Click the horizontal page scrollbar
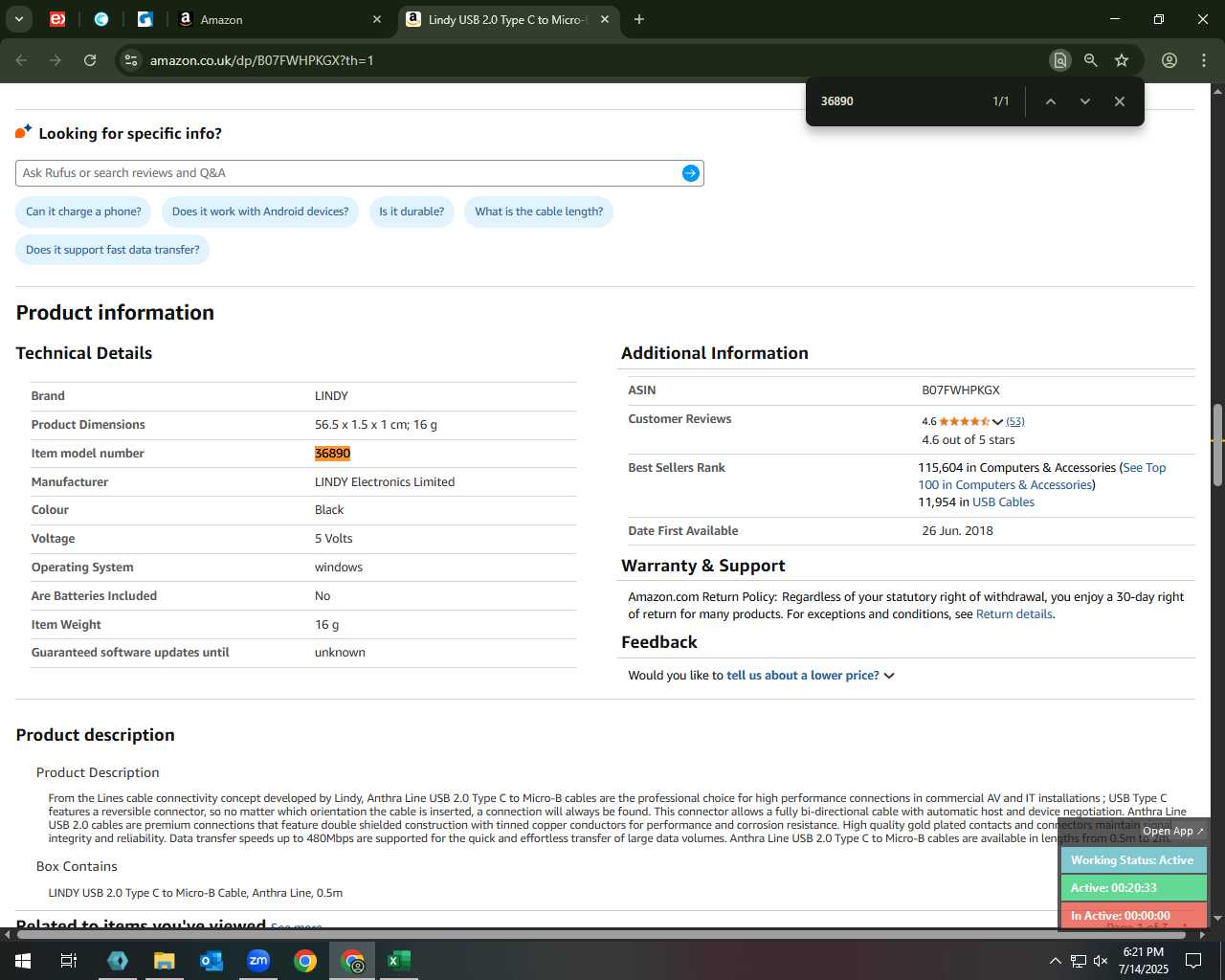 coord(603,934)
